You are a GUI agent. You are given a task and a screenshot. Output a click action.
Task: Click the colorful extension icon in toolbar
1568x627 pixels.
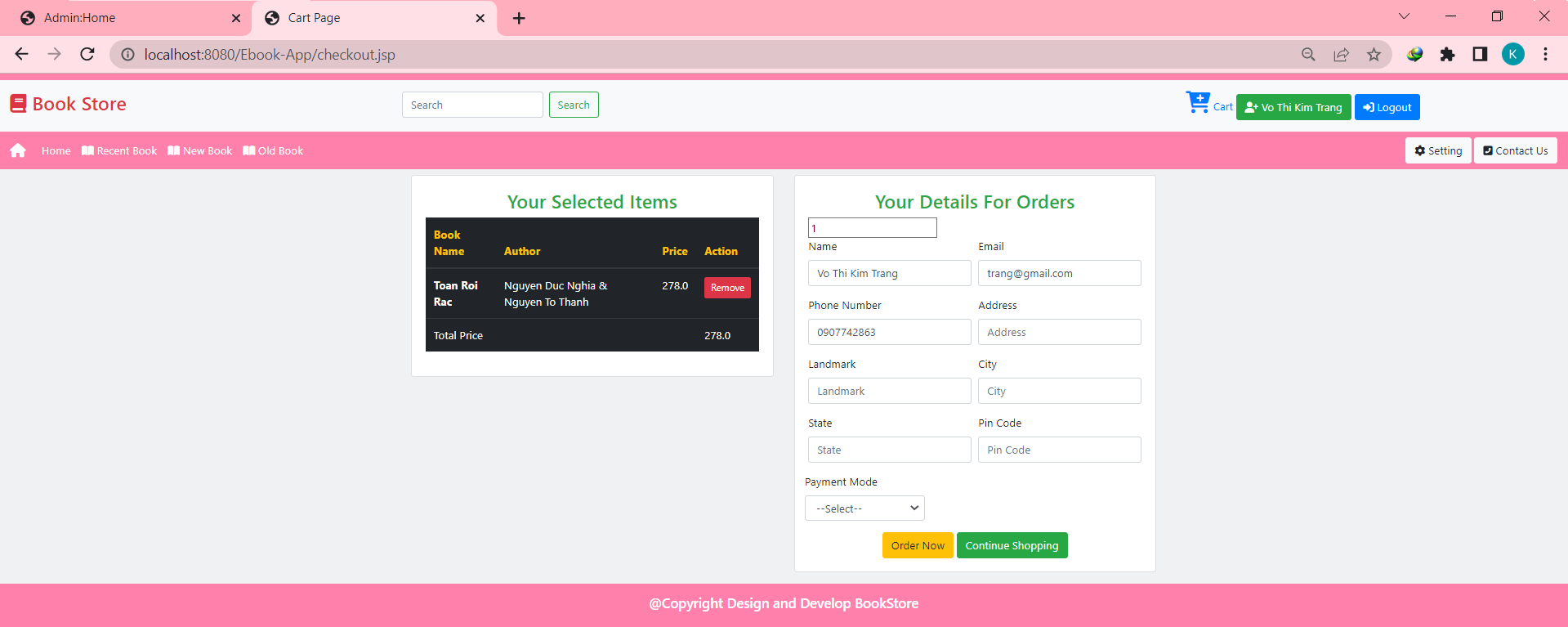click(x=1414, y=55)
